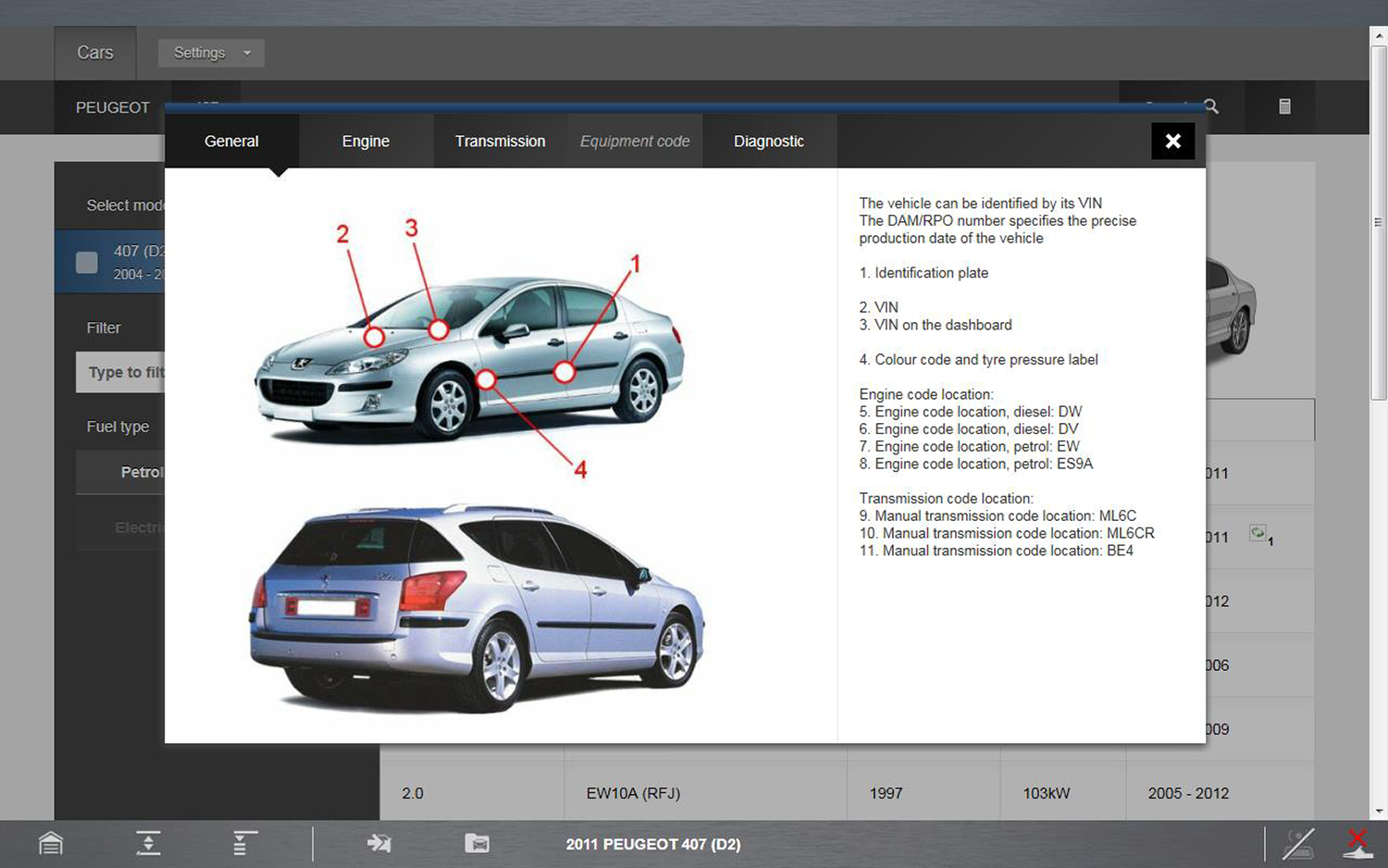This screenshot has width=1388, height=868.
Task: Switch to the Transmission tab
Action: click(500, 141)
